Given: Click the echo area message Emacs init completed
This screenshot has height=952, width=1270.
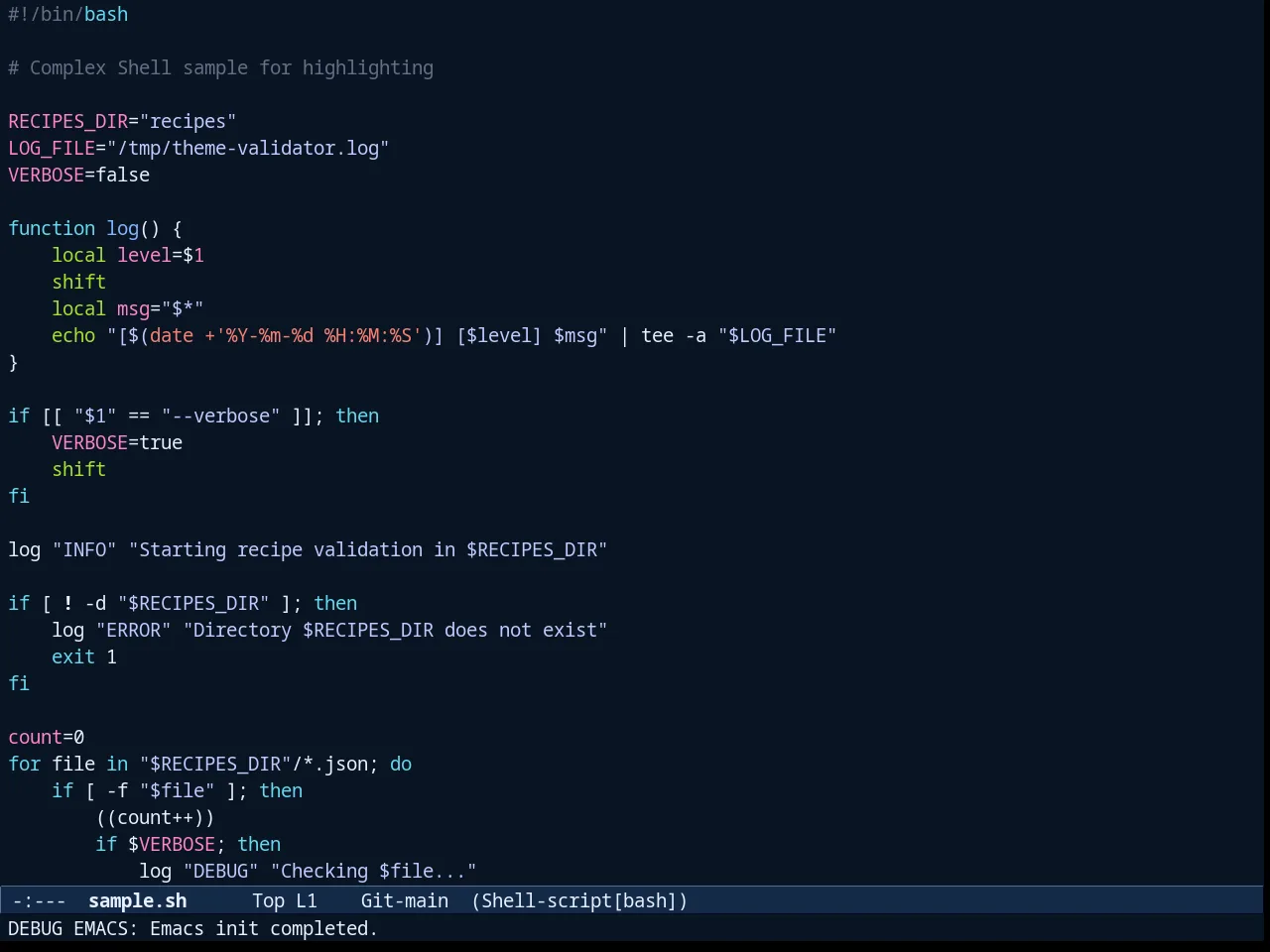Looking at the screenshot, I should [x=264, y=928].
